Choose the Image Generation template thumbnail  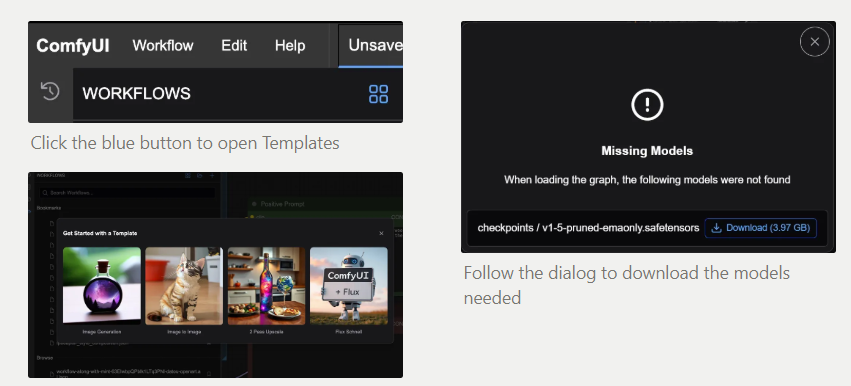click(102, 286)
